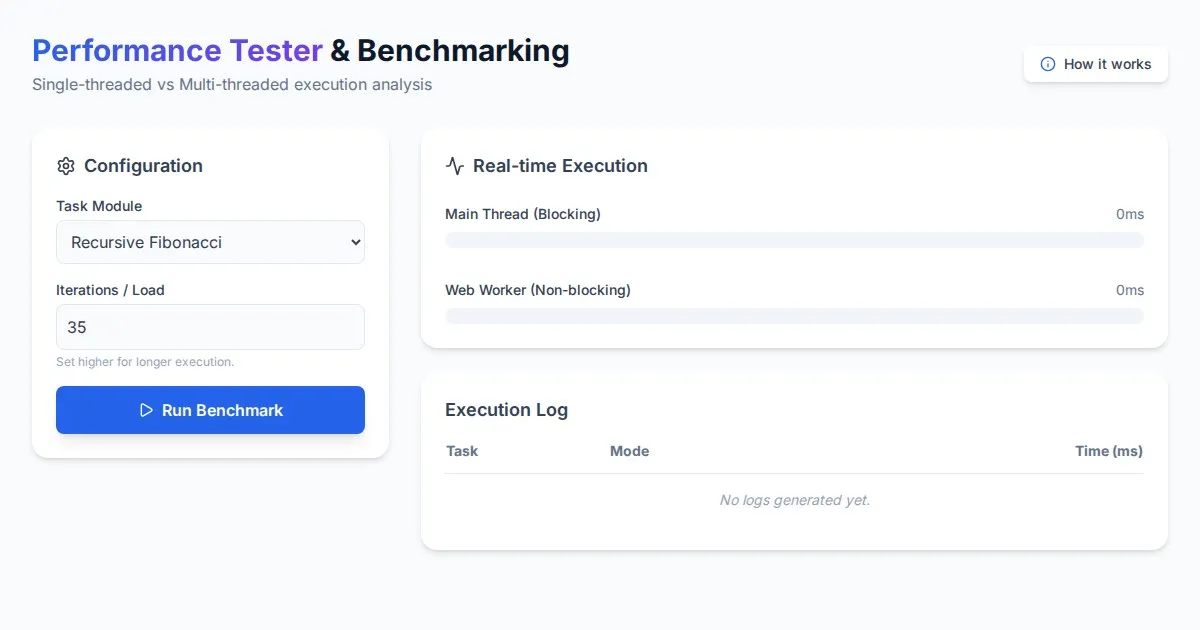Click the Web Worker progress bar

794,316
